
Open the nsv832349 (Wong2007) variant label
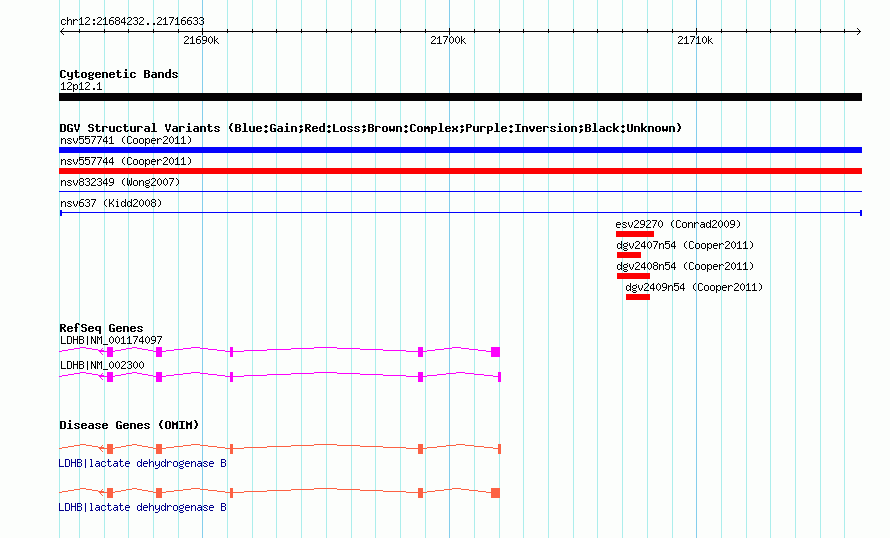[x=120, y=182]
